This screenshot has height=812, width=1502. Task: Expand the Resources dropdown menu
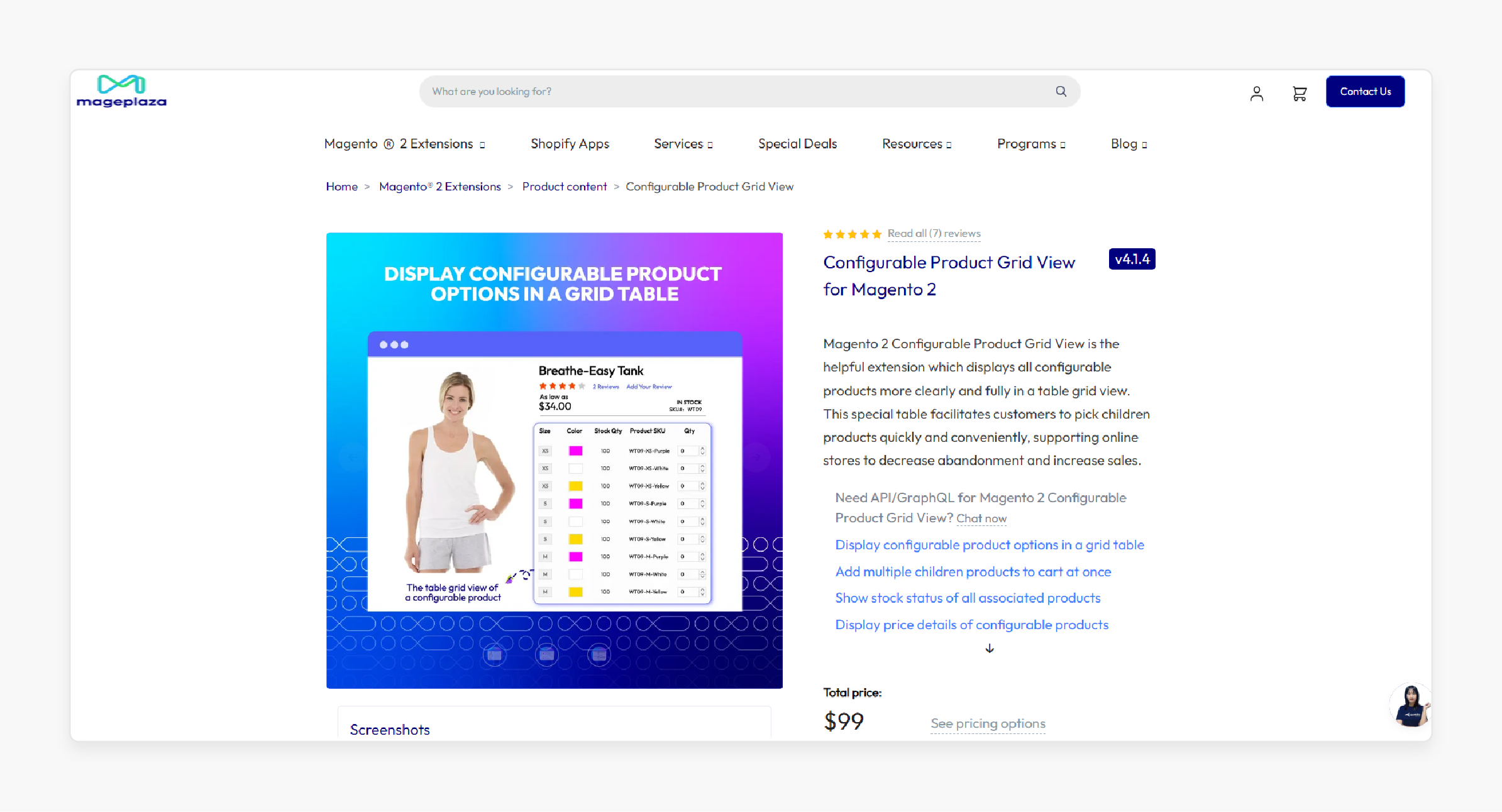[915, 143]
